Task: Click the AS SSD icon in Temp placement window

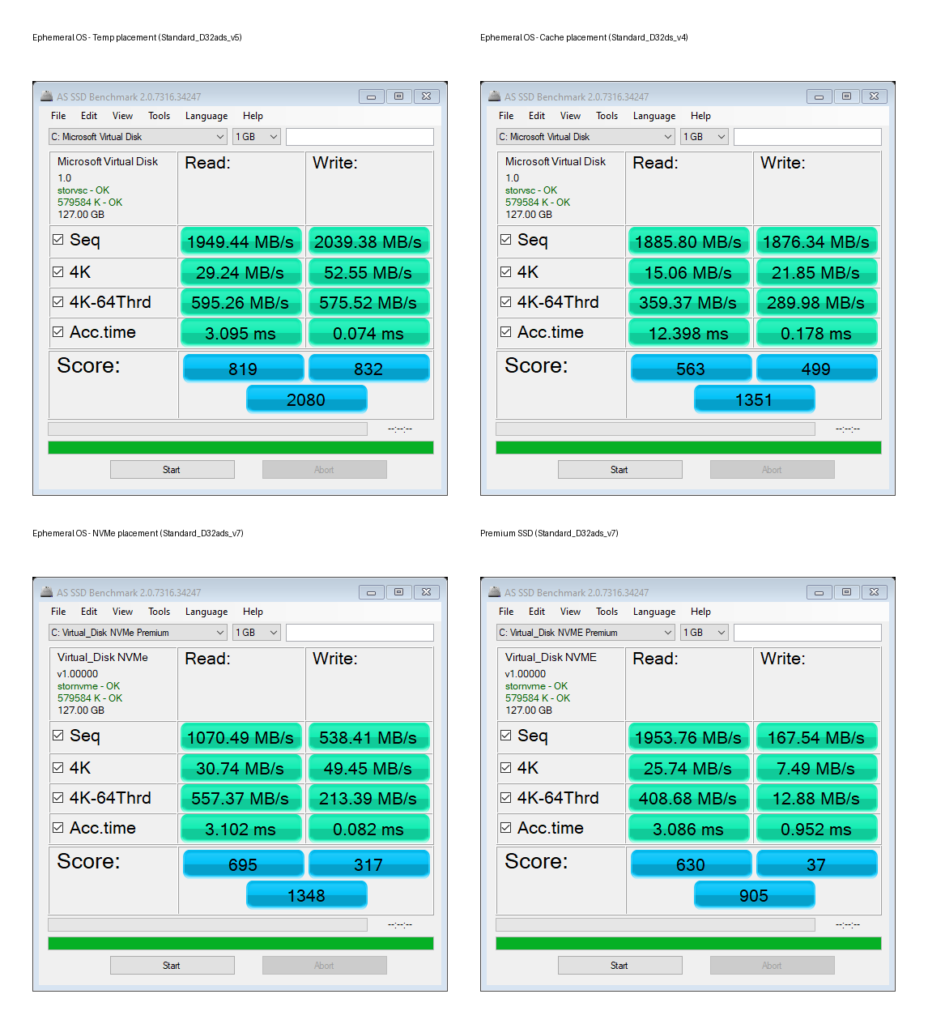Action: pos(46,97)
